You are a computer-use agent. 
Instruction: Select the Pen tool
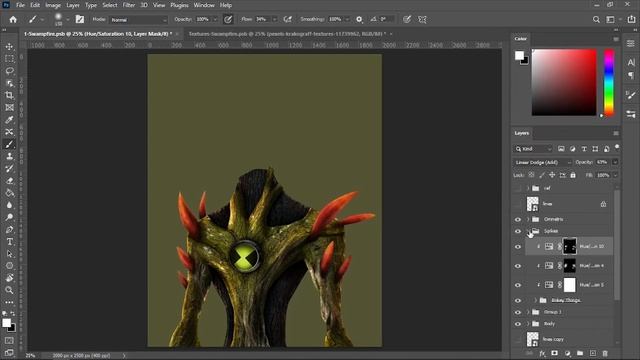click(x=9, y=229)
